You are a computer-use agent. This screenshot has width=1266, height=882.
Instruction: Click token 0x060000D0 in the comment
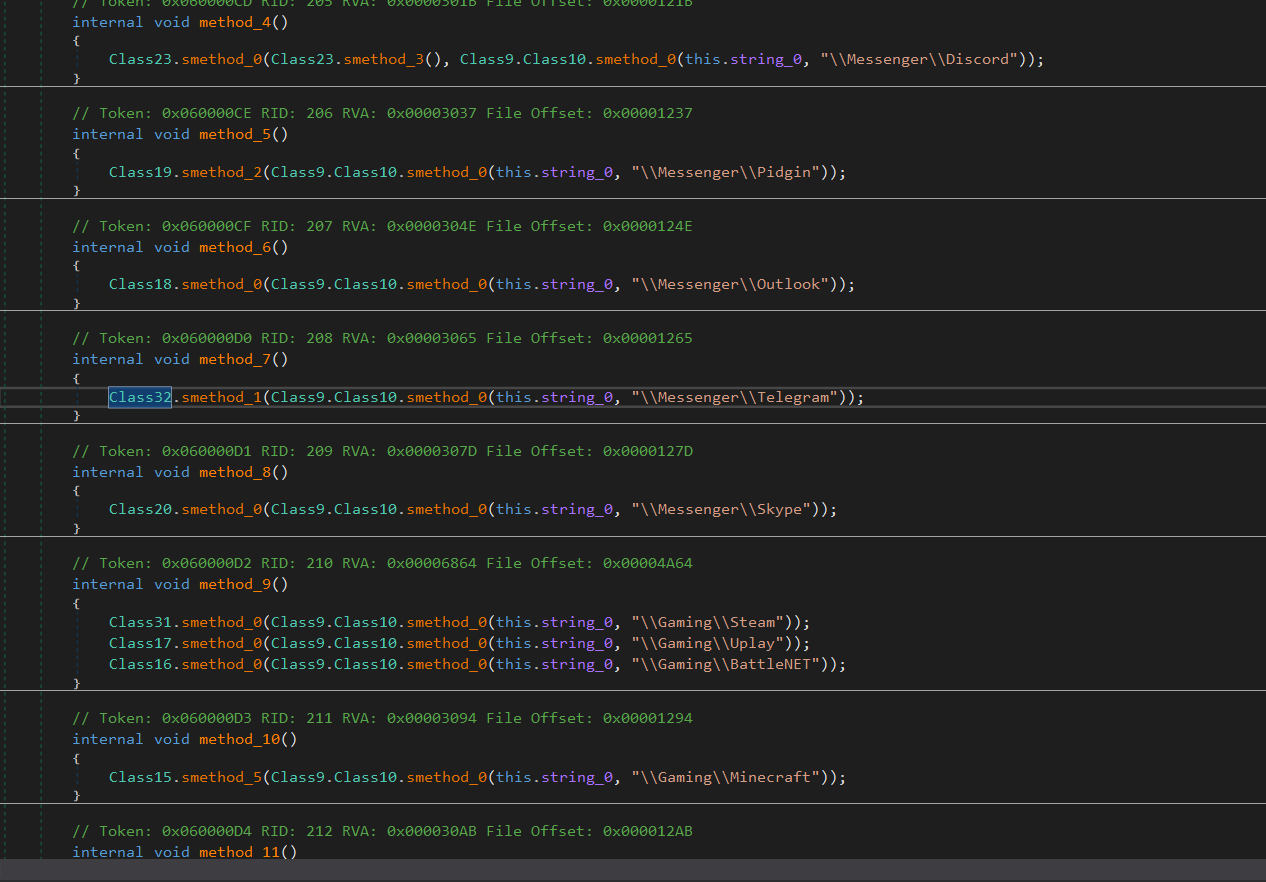(206, 338)
